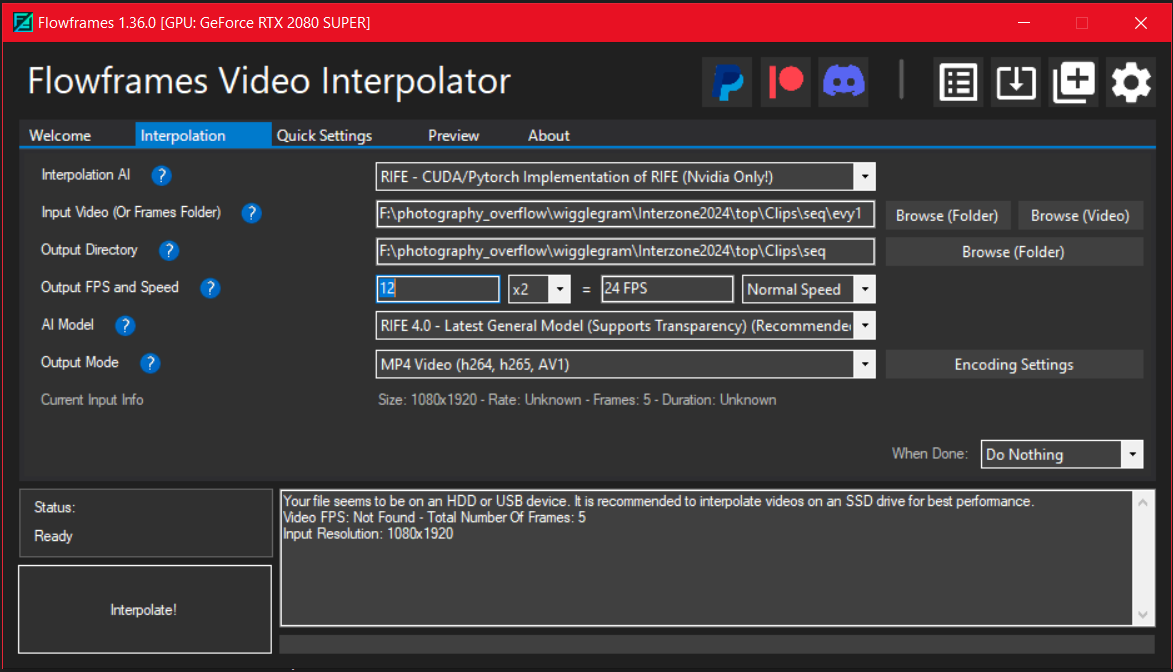Click the 'Input Resolution: 1080x1920' log line

tap(368, 534)
